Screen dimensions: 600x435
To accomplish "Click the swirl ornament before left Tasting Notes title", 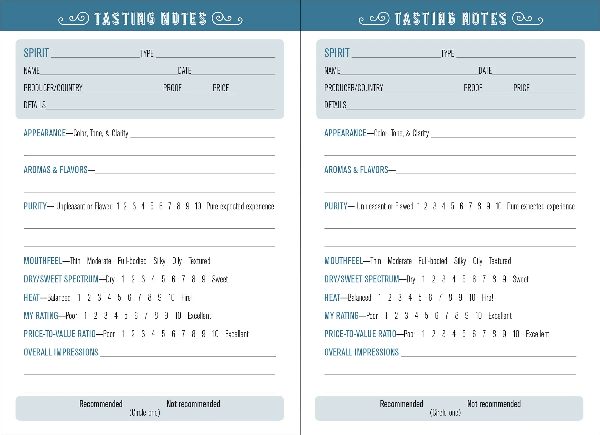I will point(73,18).
